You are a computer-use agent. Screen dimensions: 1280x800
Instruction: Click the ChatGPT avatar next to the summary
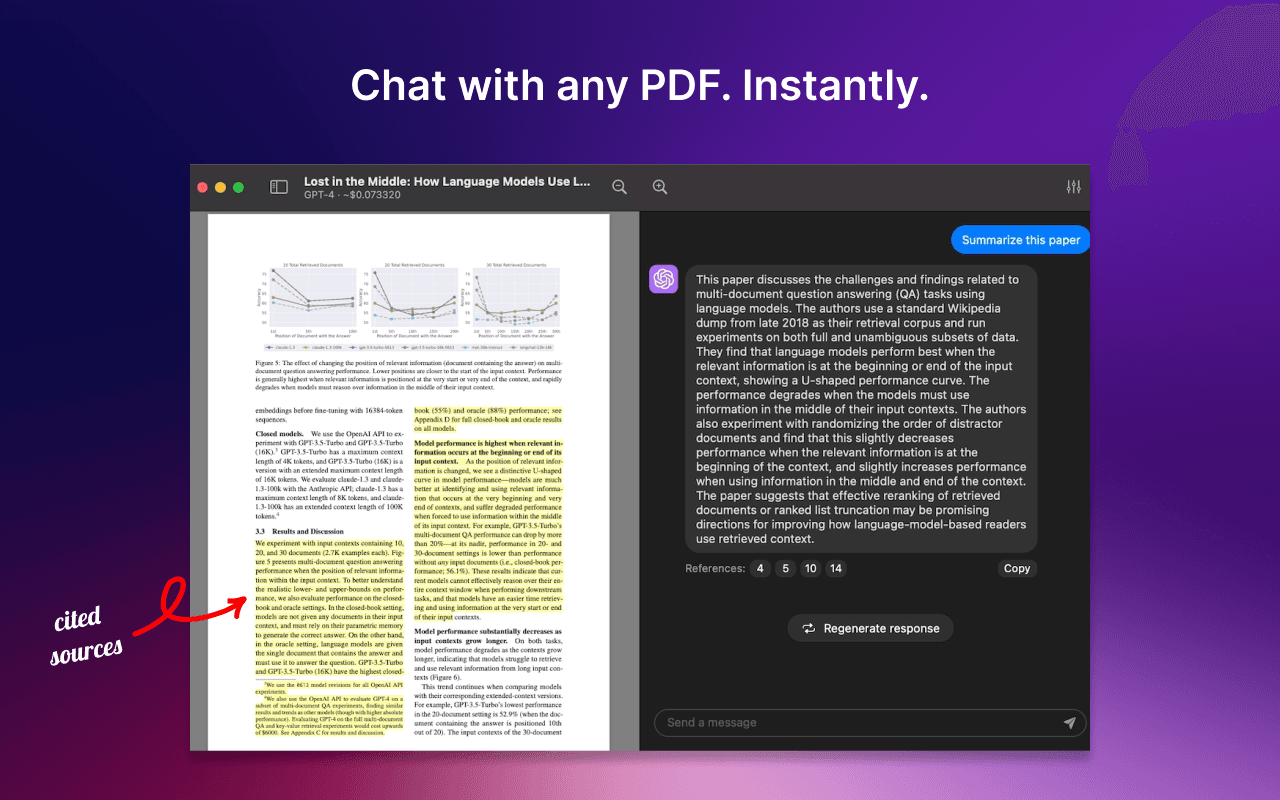tap(663, 278)
